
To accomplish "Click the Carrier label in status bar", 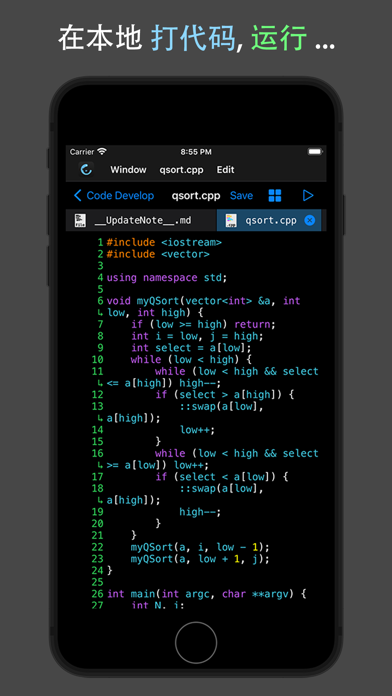I will pyautogui.click(x=82, y=152).
